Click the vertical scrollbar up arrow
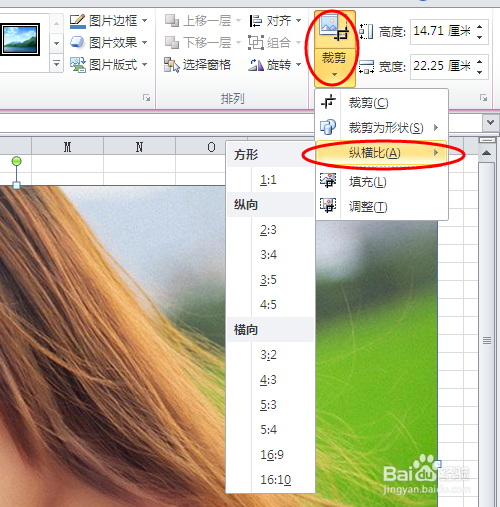 click(x=487, y=153)
